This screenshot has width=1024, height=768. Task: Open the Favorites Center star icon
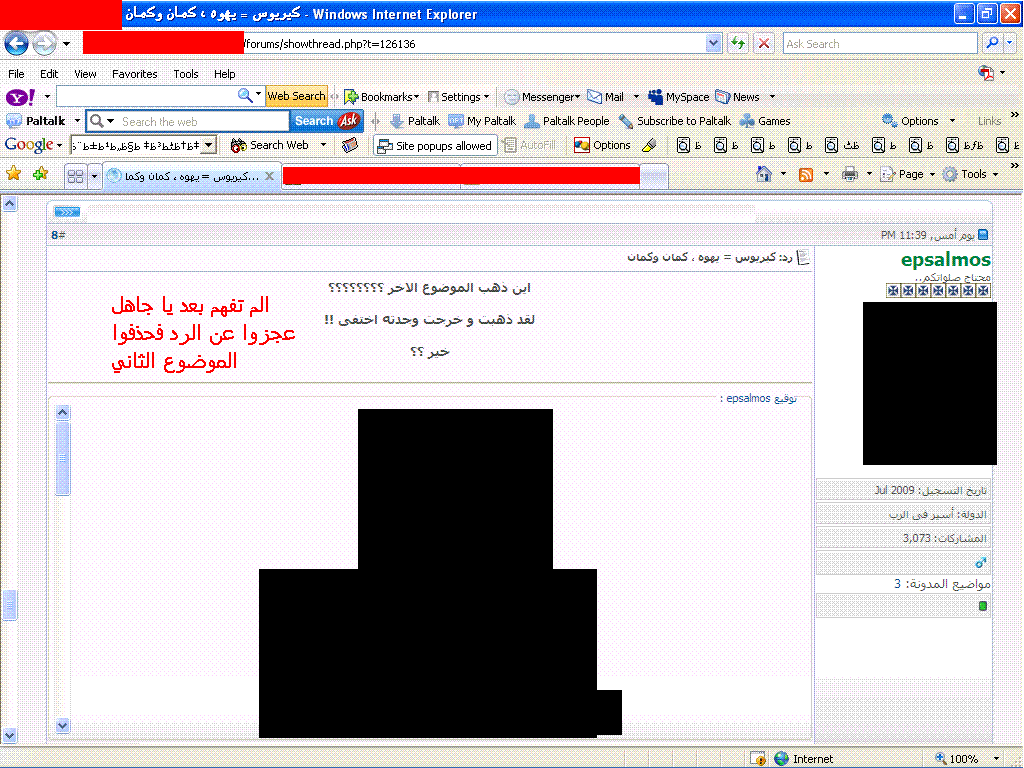(14, 174)
